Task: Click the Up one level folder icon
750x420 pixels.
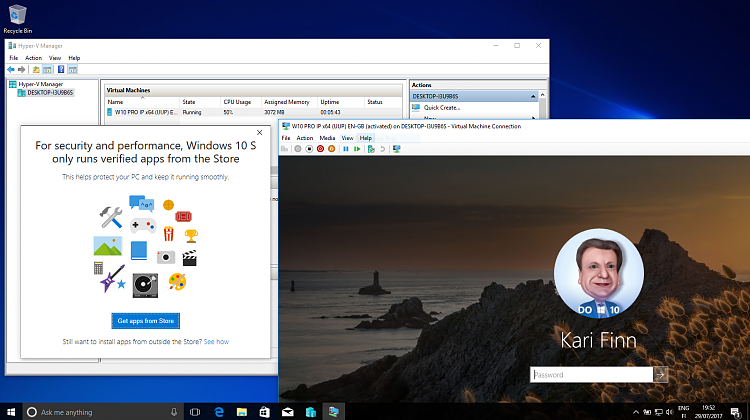Action: (x=36, y=70)
